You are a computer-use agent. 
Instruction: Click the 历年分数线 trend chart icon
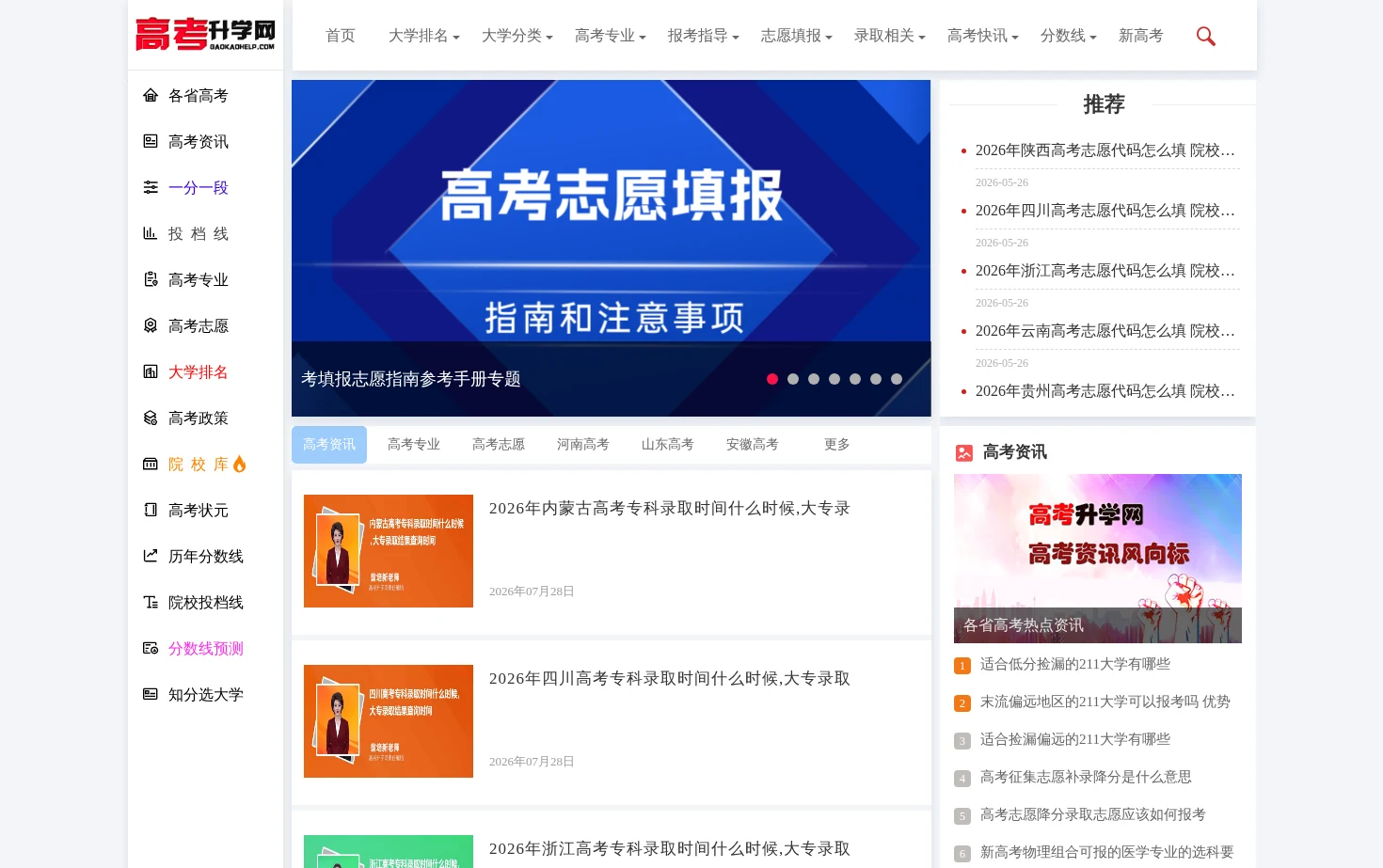[x=151, y=556]
